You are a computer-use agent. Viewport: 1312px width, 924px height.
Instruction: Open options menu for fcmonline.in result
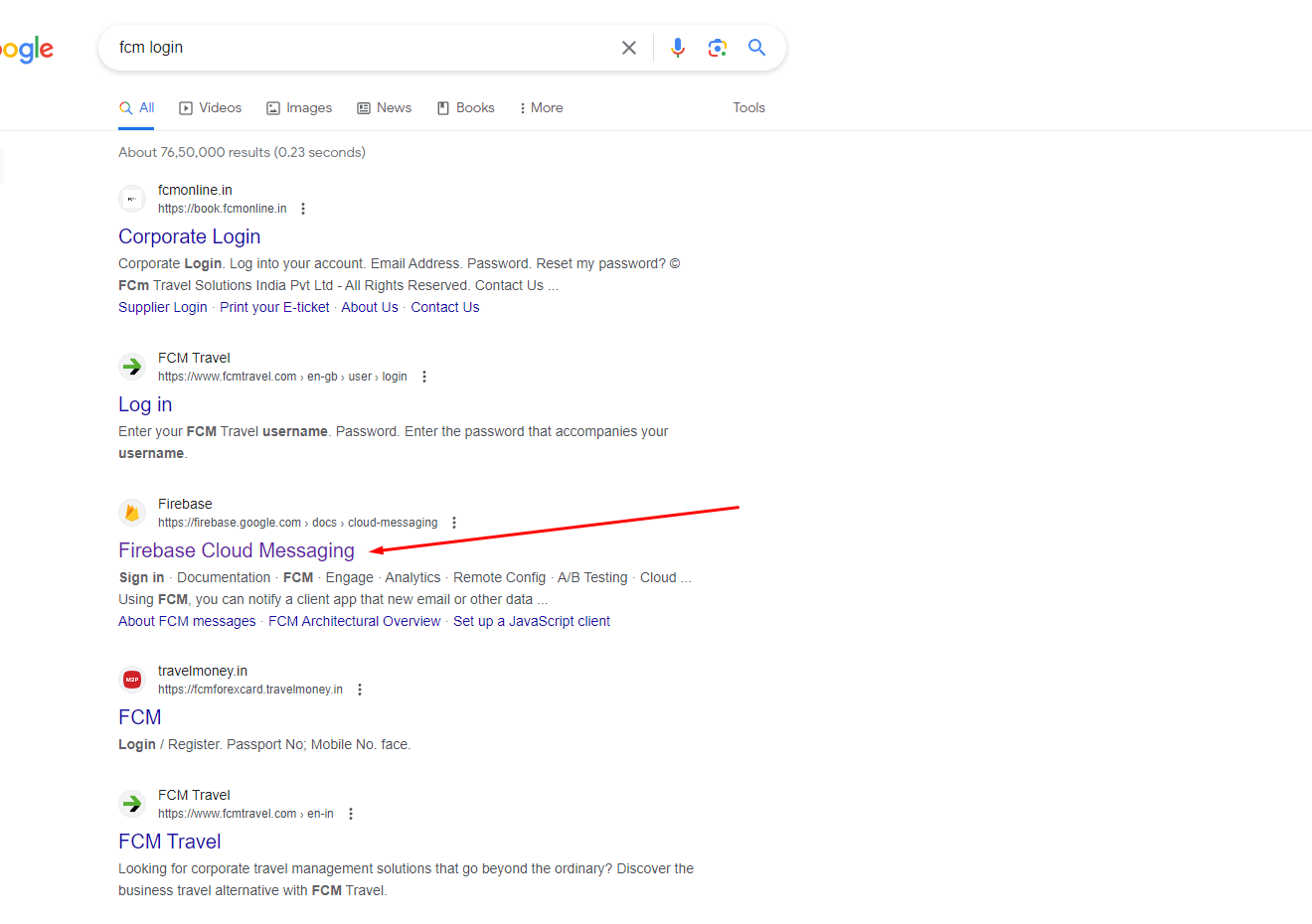[303, 209]
